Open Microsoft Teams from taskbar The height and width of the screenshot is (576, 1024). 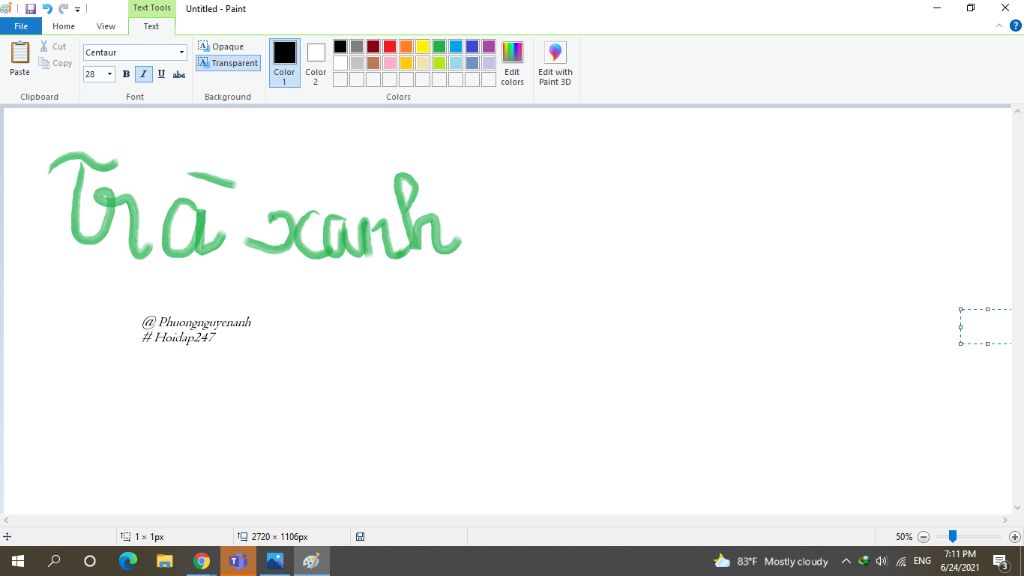pos(238,561)
